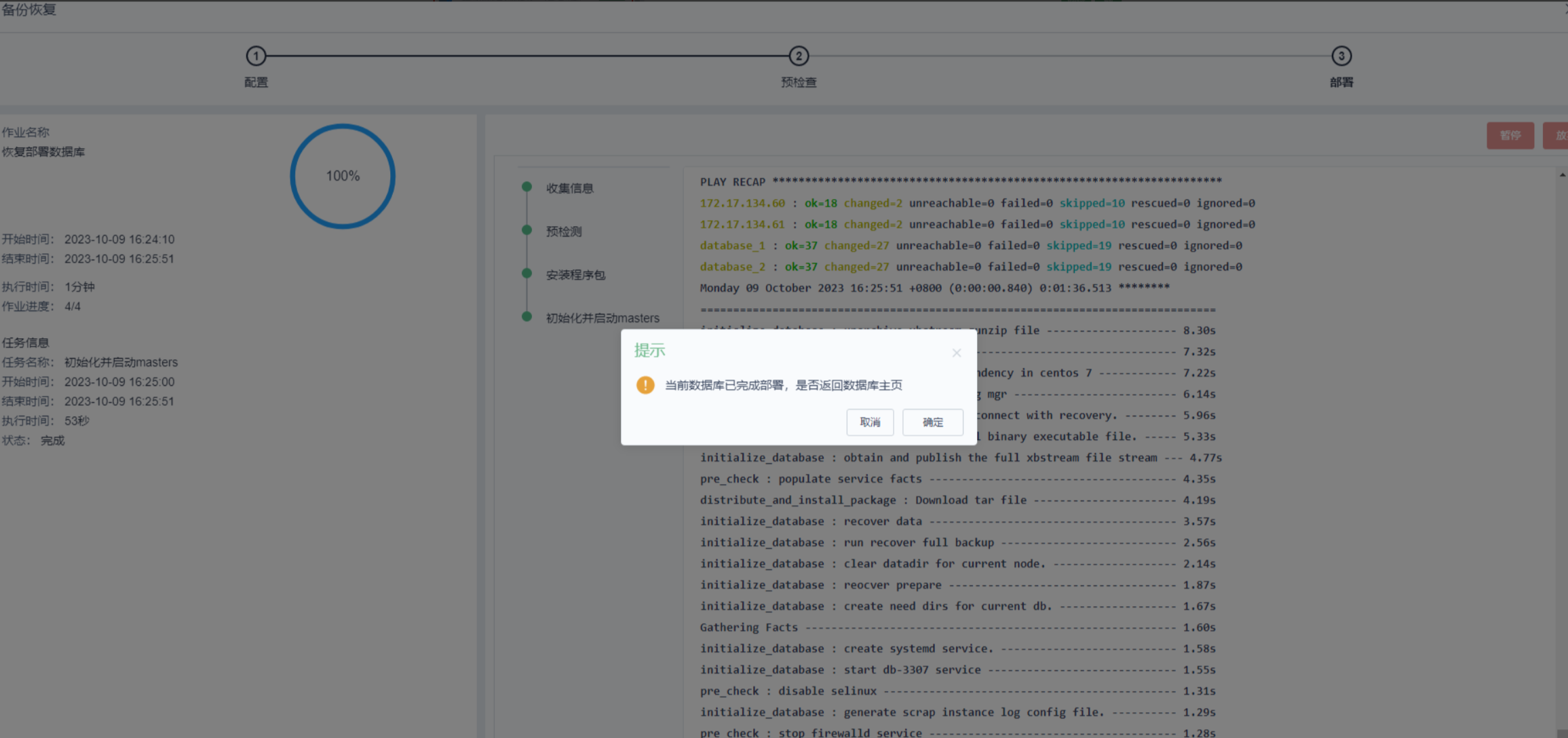This screenshot has width=1568, height=738.
Task: Click the 部署 step label
Action: click(x=1341, y=82)
